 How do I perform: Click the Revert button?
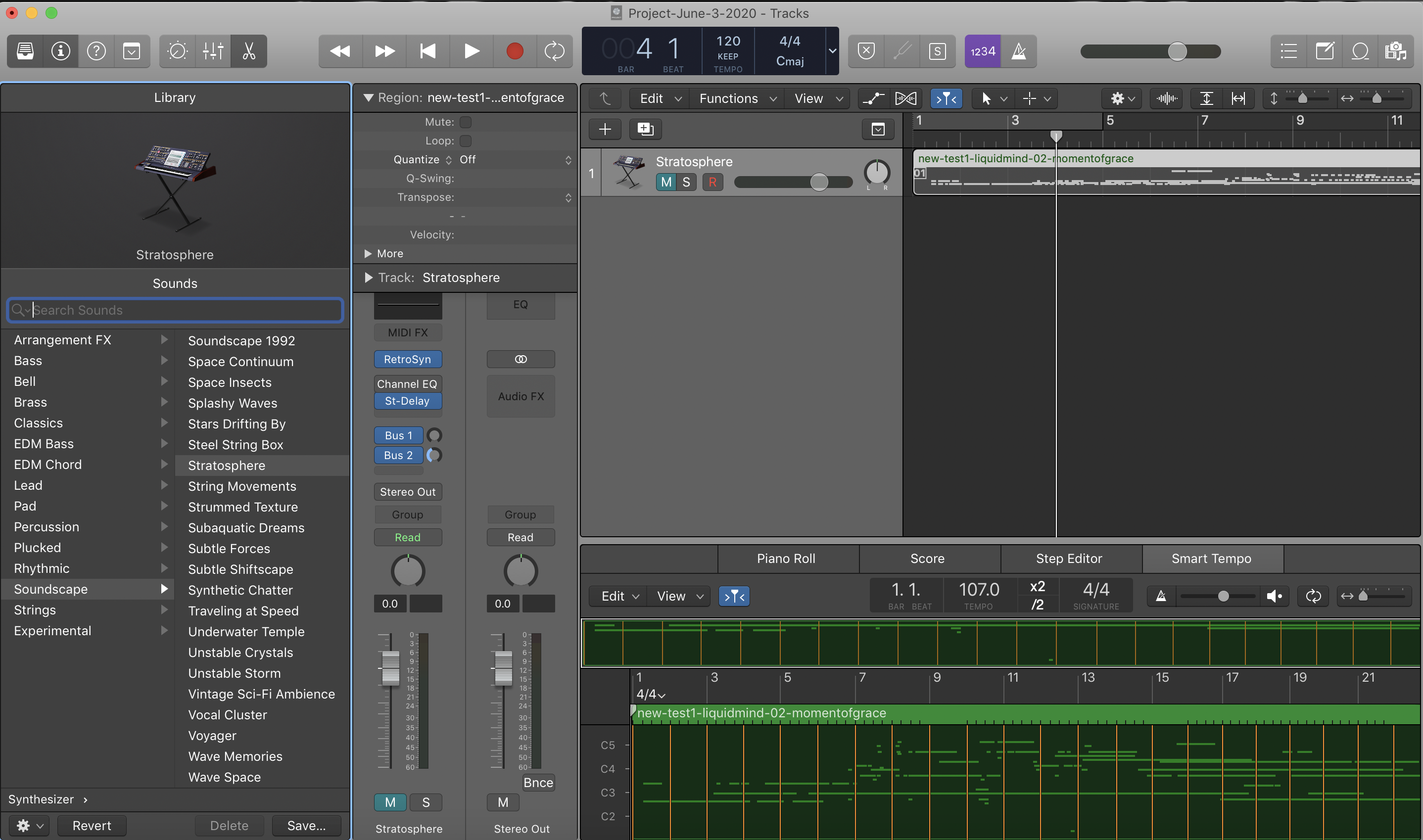(91, 825)
